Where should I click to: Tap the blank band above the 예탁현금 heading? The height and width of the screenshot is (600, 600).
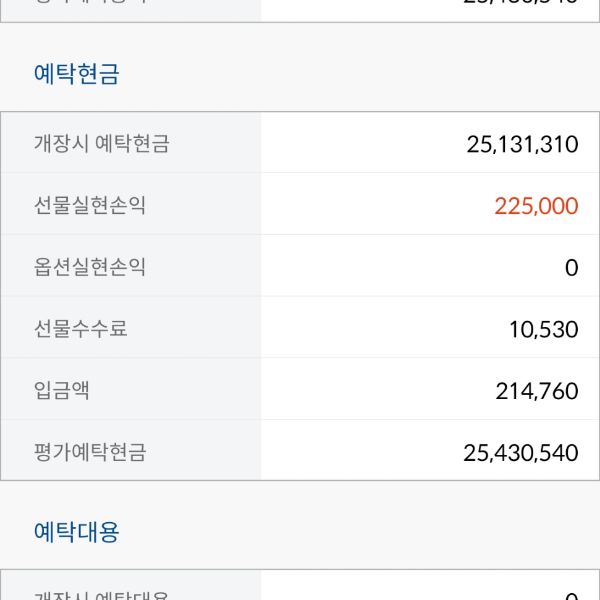(x=300, y=36)
